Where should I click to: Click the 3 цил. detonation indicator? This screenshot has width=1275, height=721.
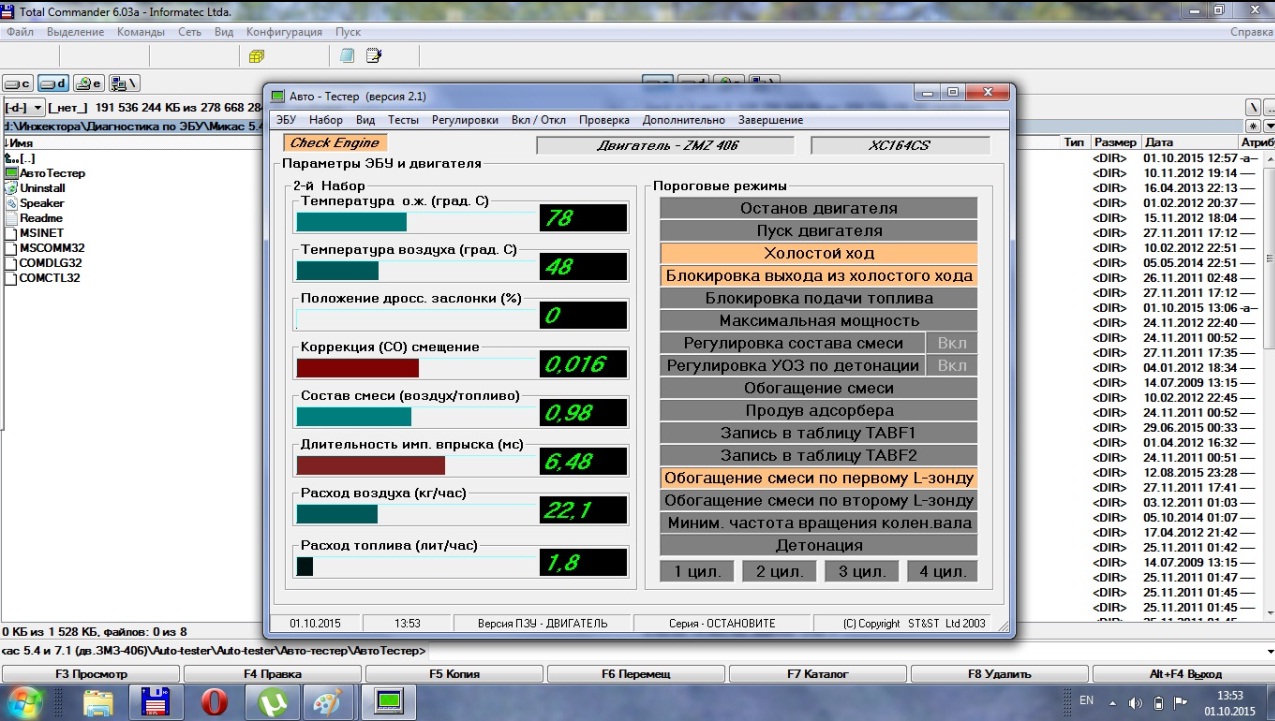(860, 572)
